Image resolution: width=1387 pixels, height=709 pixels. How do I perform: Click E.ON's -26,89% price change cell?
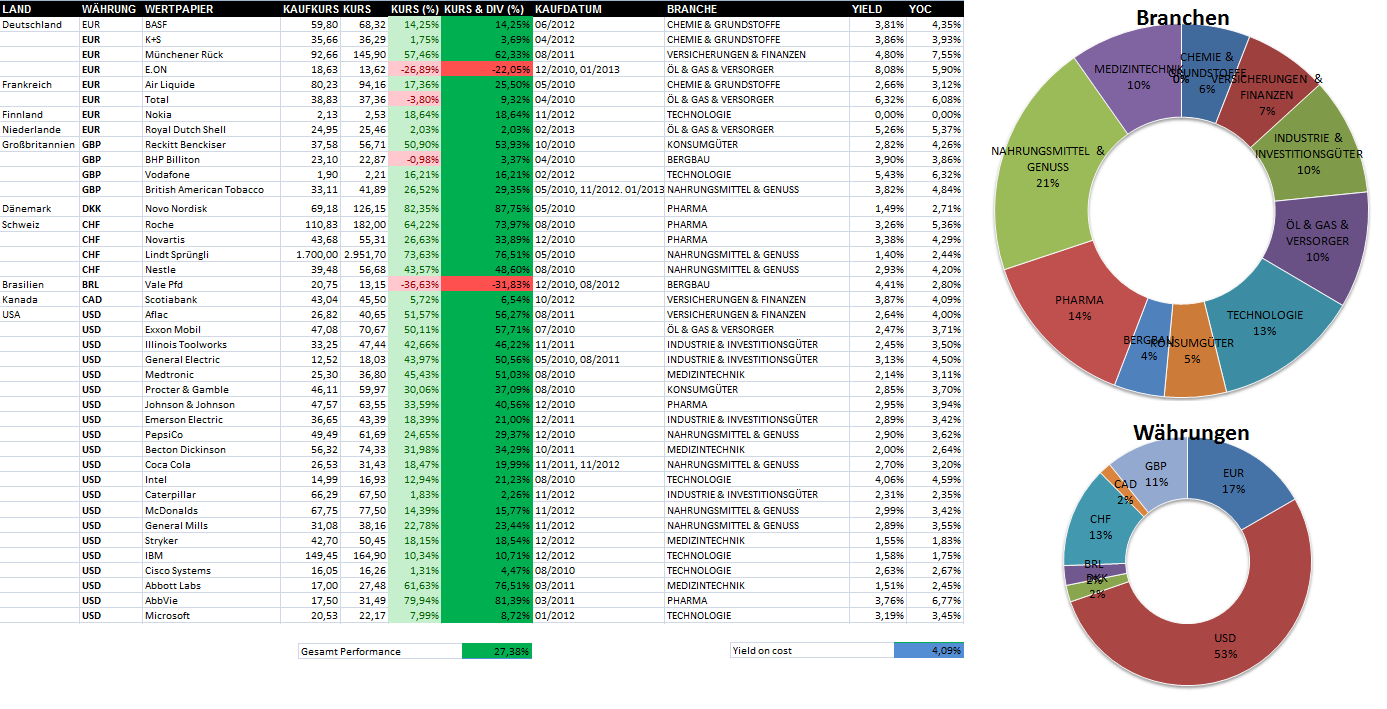point(415,69)
